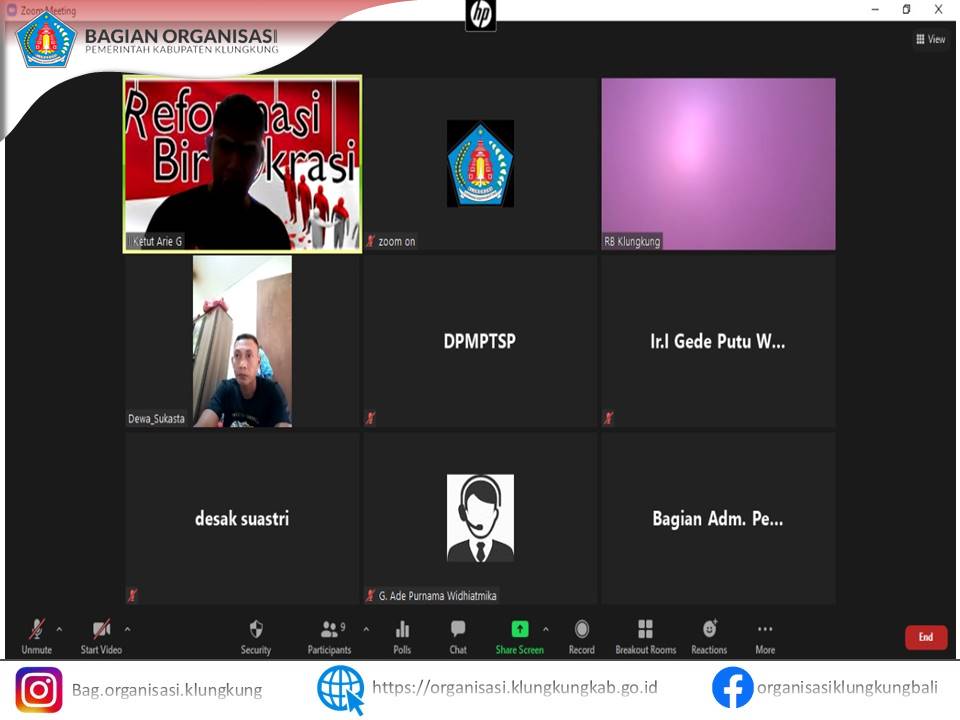
Task: Click Bag.organisasi.klungkung Instagram handle
Action: pos(167,690)
